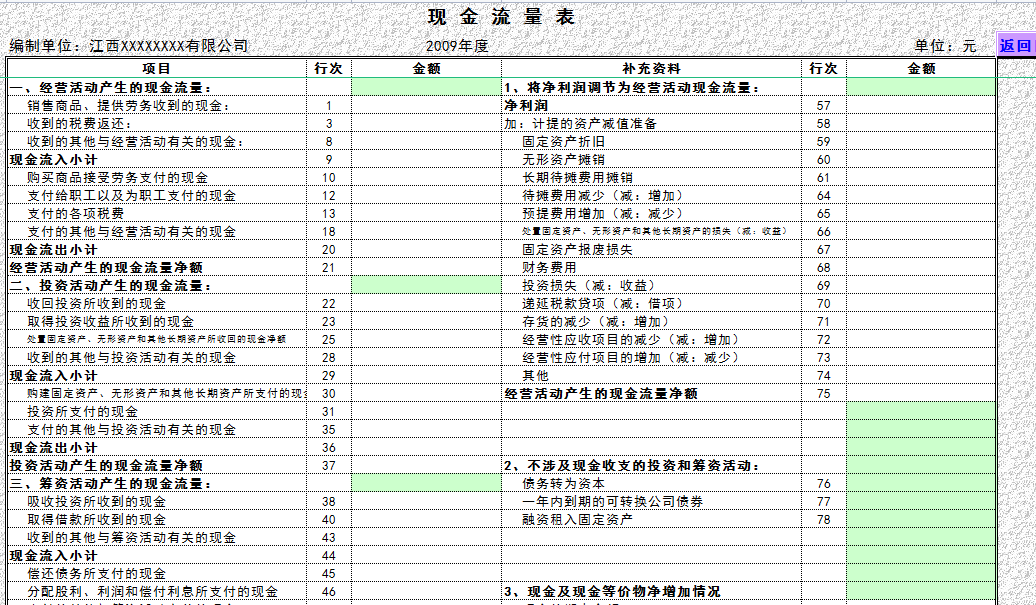Click 固定资产折旧 row label
The height and width of the screenshot is (605, 1036).
tap(564, 141)
